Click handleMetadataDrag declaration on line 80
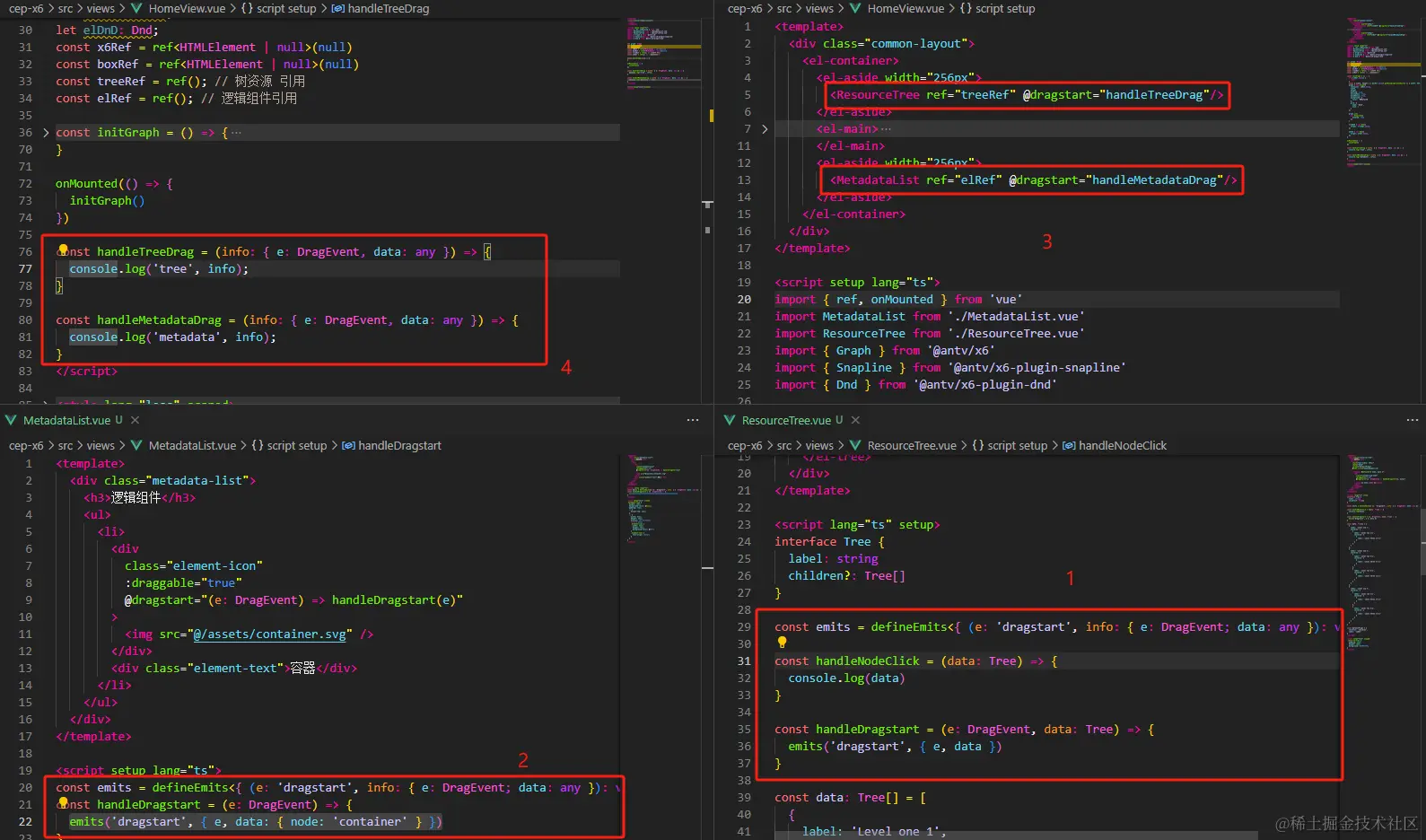The width and height of the screenshot is (1426, 840). click(159, 320)
